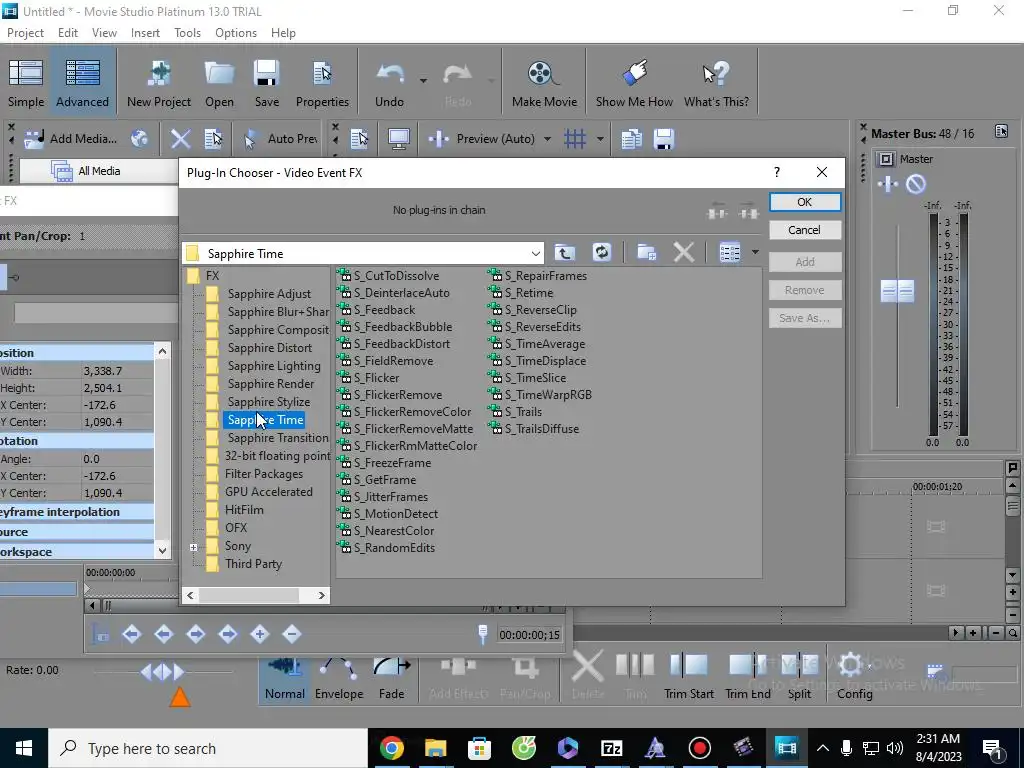This screenshot has height=768, width=1024.
Task: Open the Insert menu
Action: (x=145, y=33)
